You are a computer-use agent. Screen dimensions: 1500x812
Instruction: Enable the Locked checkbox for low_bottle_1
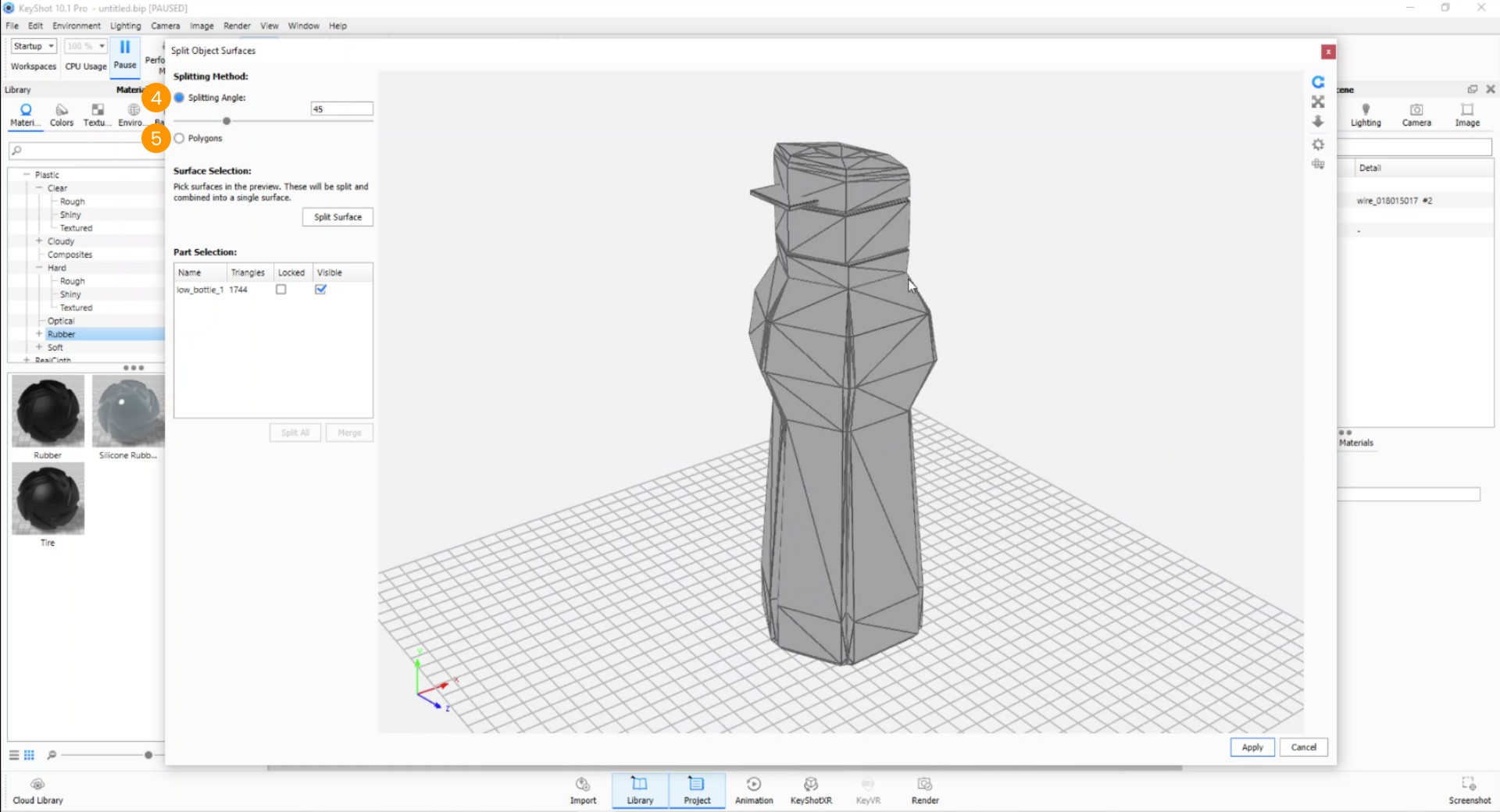[281, 289]
